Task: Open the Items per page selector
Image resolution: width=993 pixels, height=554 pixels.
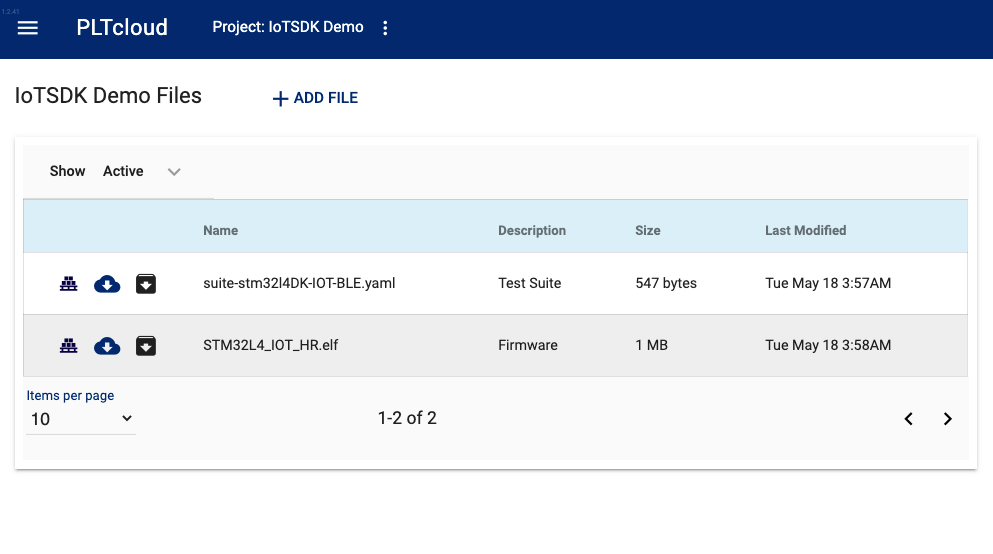Action: 81,419
